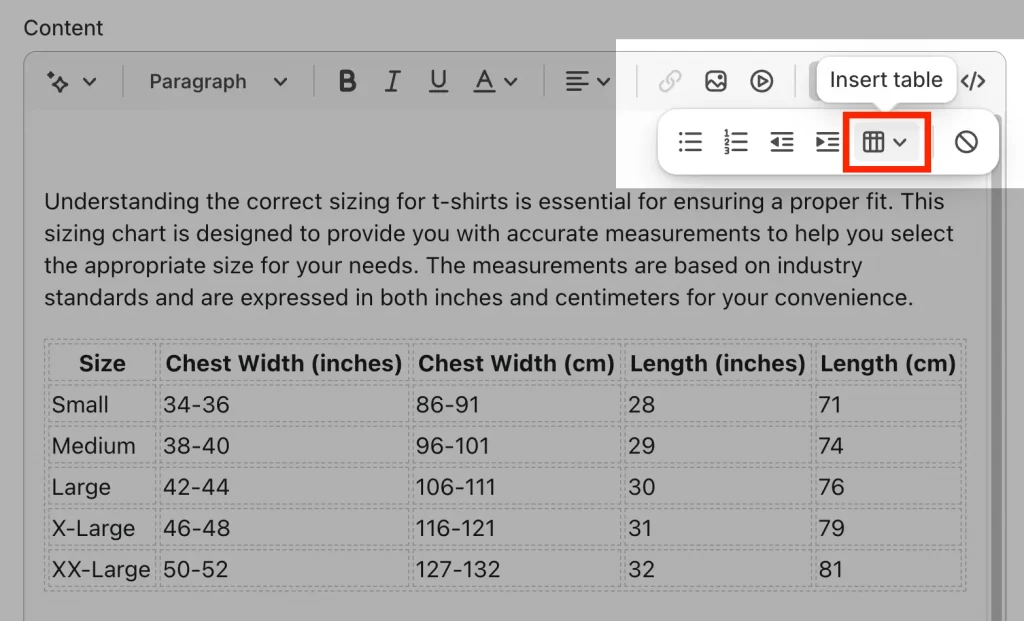Open the text color picker

tap(496, 82)
